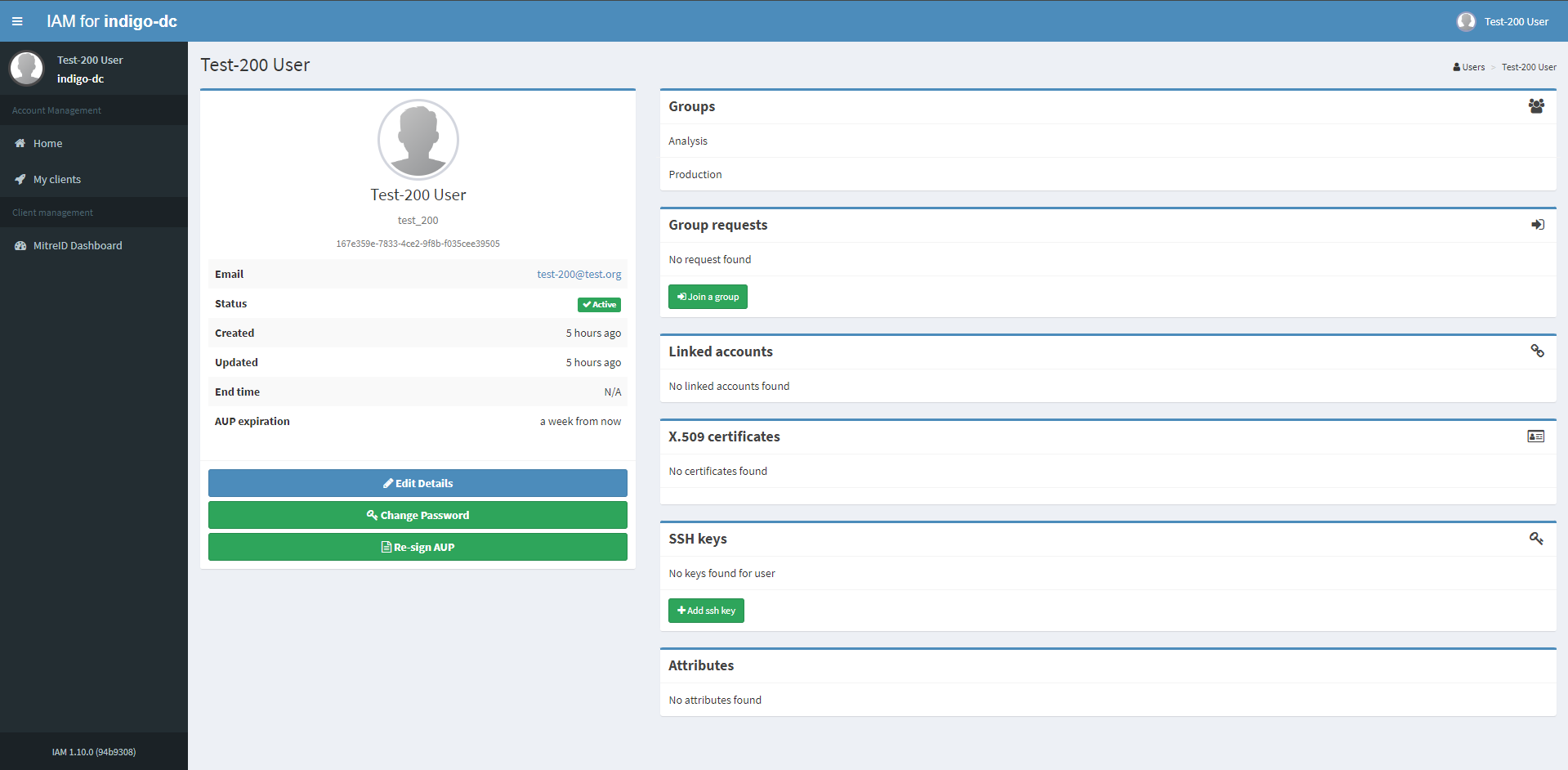Viewport: 1568px width, 770px height.
Task: Open MitreID Dashboard from the sidebar
Action: [77, 245]
